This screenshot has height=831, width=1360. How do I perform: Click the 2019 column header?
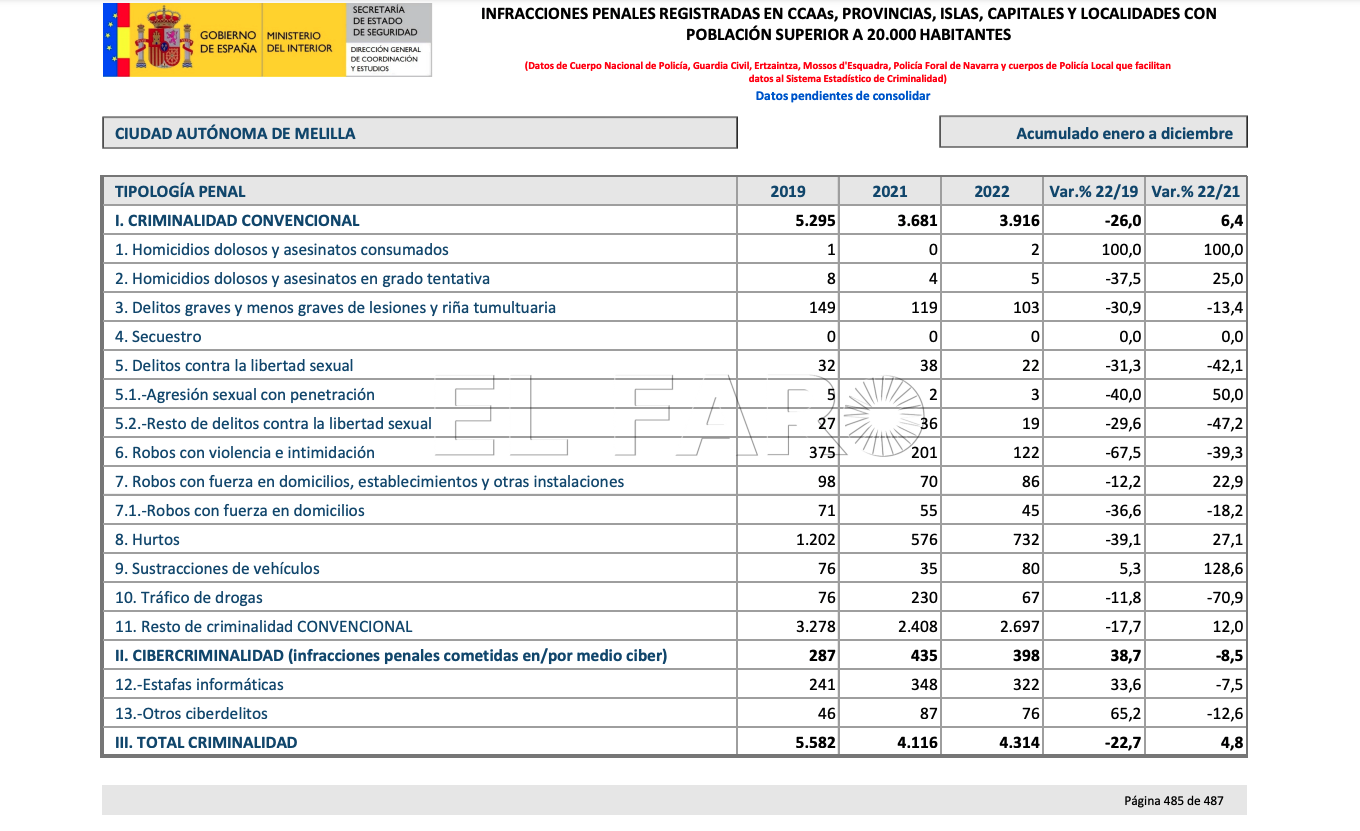pyautogui.click(x=788, y=191)
